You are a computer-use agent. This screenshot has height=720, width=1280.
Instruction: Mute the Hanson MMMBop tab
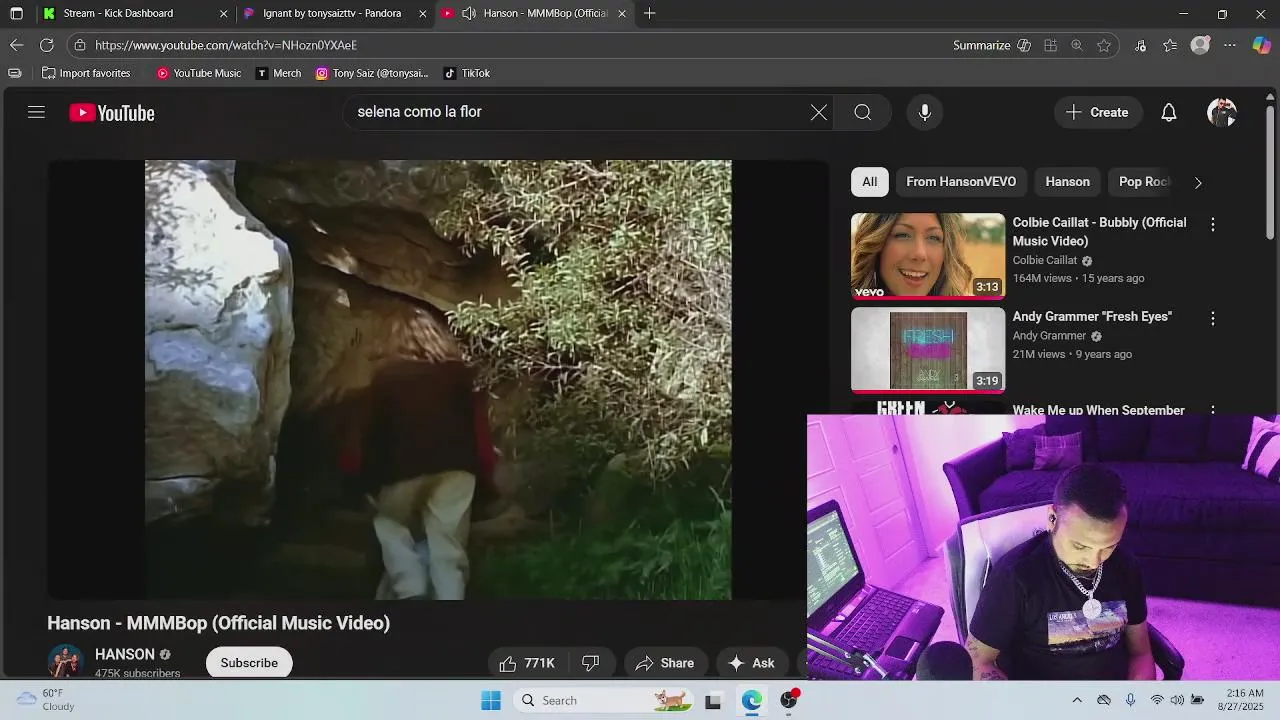pos(468,13)
